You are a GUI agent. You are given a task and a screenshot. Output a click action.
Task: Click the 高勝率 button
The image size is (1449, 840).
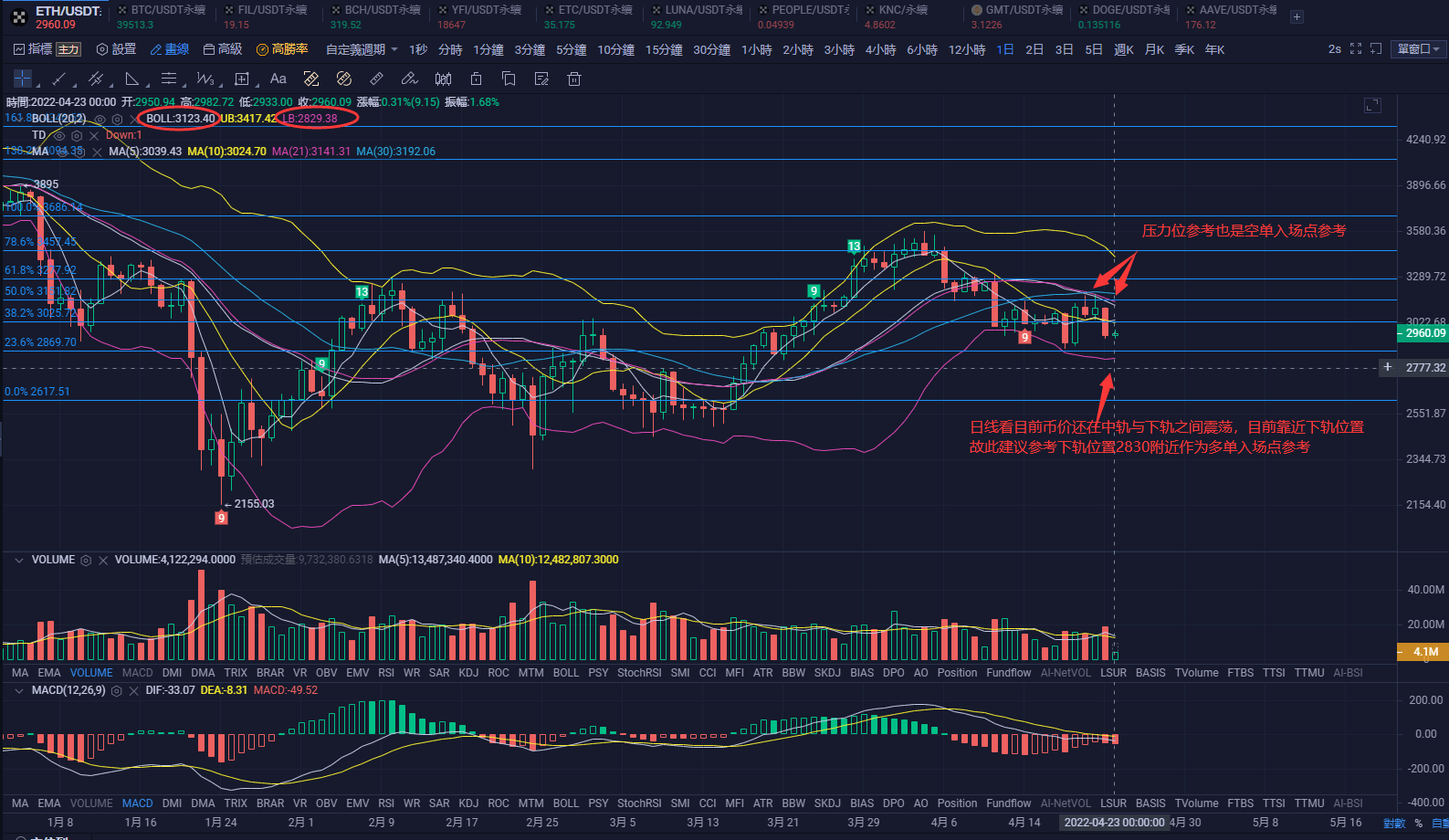282,49
